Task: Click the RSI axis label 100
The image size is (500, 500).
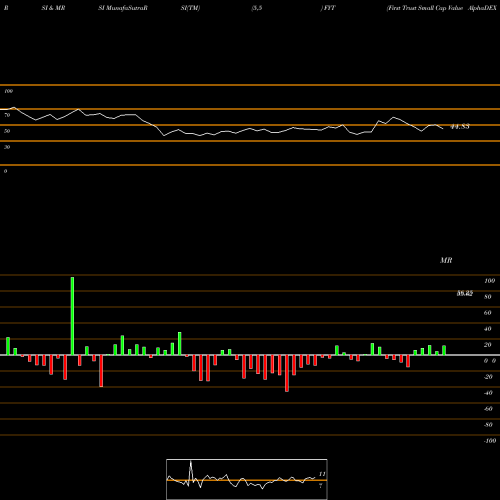Action: tap(8, 91)
